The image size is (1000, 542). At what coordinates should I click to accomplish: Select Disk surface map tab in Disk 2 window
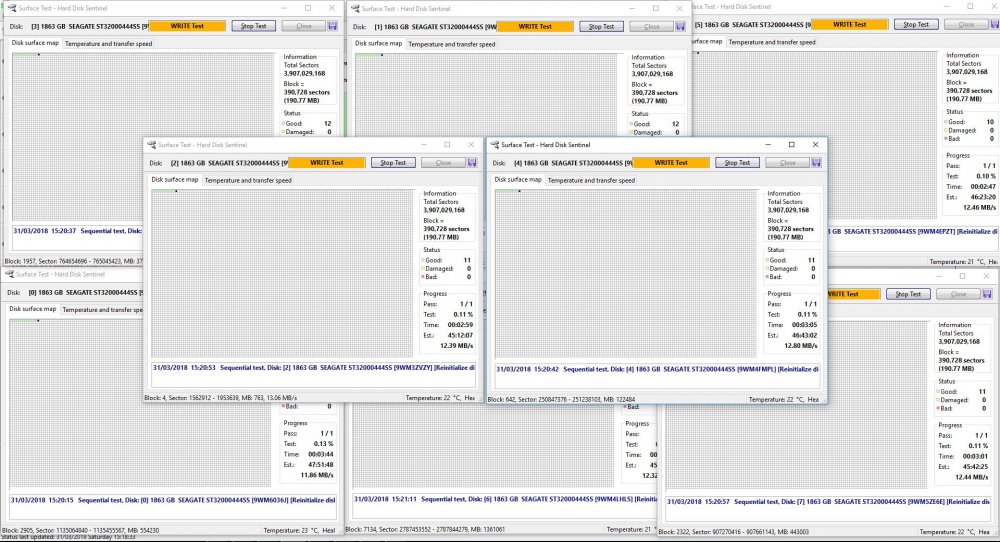175,180
